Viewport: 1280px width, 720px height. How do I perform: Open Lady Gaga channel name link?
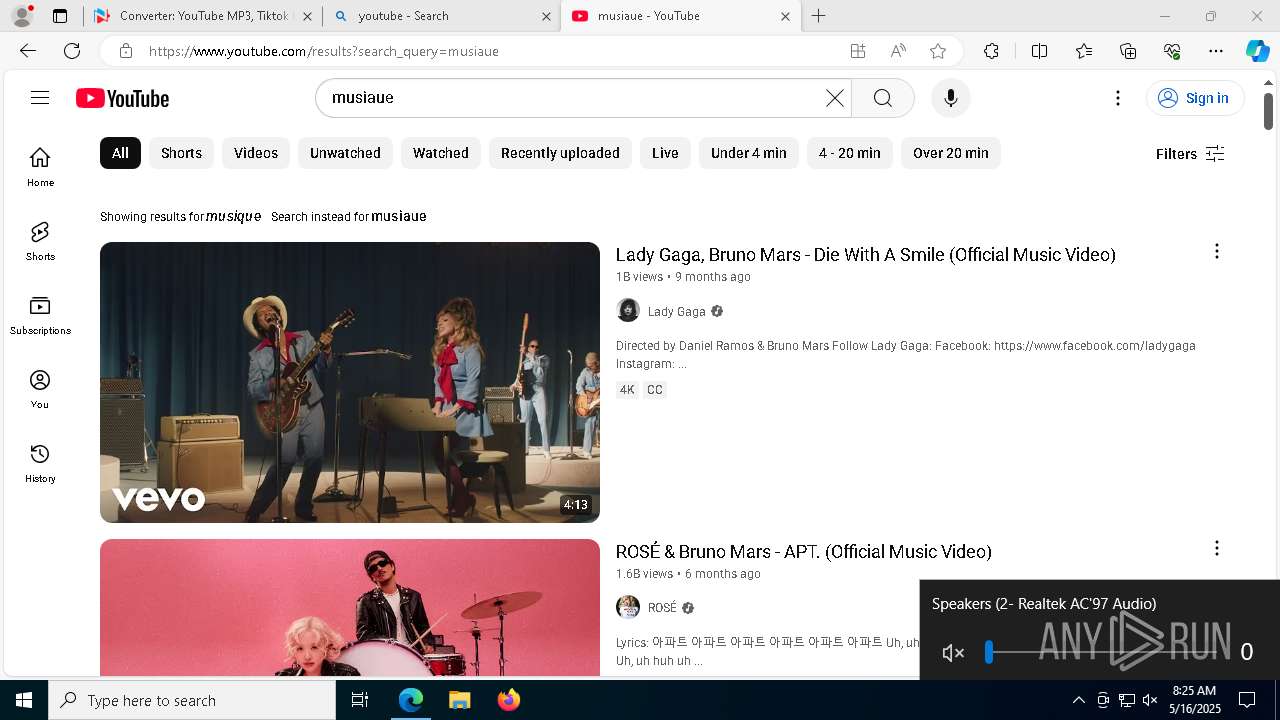[677, 312]
